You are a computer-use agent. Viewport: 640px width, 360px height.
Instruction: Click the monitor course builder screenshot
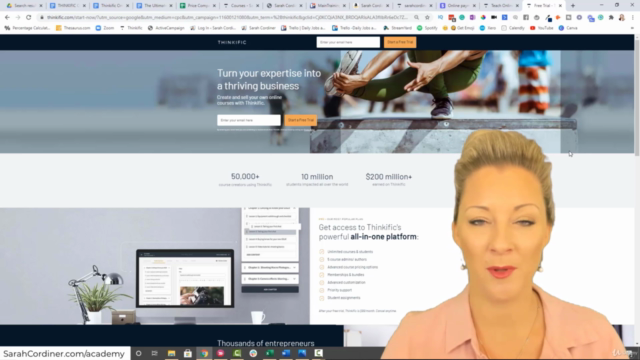pyautogui.click(x=185, y=278)
